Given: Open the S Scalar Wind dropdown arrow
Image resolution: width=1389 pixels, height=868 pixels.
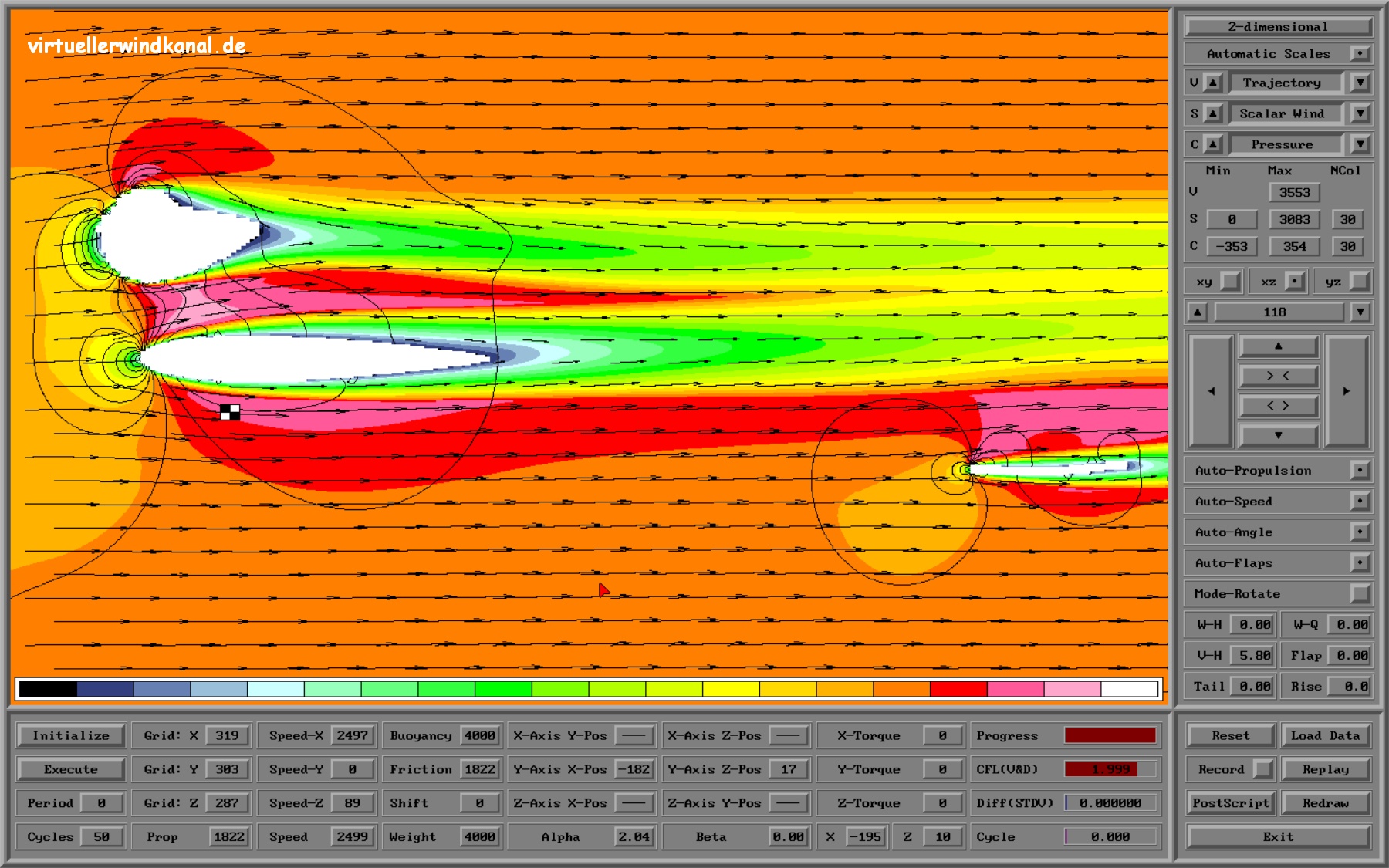Looking at the screenshot, I should coord(1360,113).
